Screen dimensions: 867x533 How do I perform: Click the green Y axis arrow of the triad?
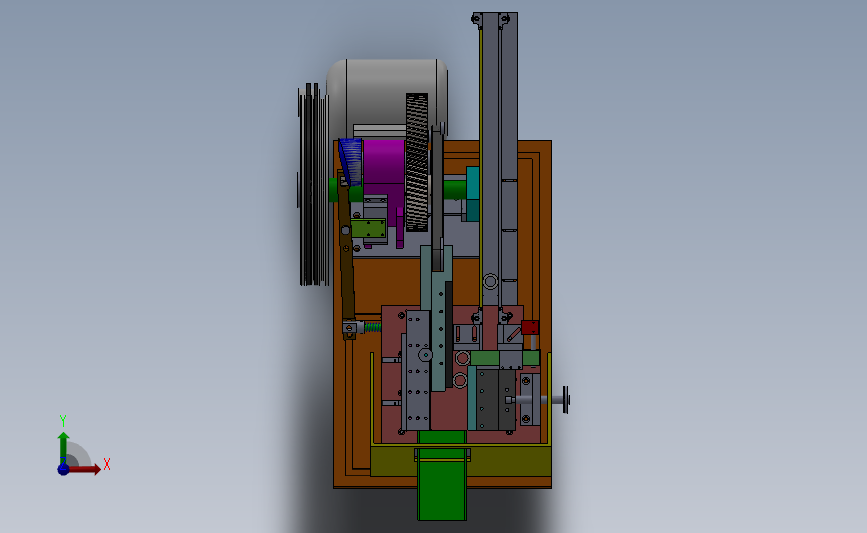[x=64, y=447]
